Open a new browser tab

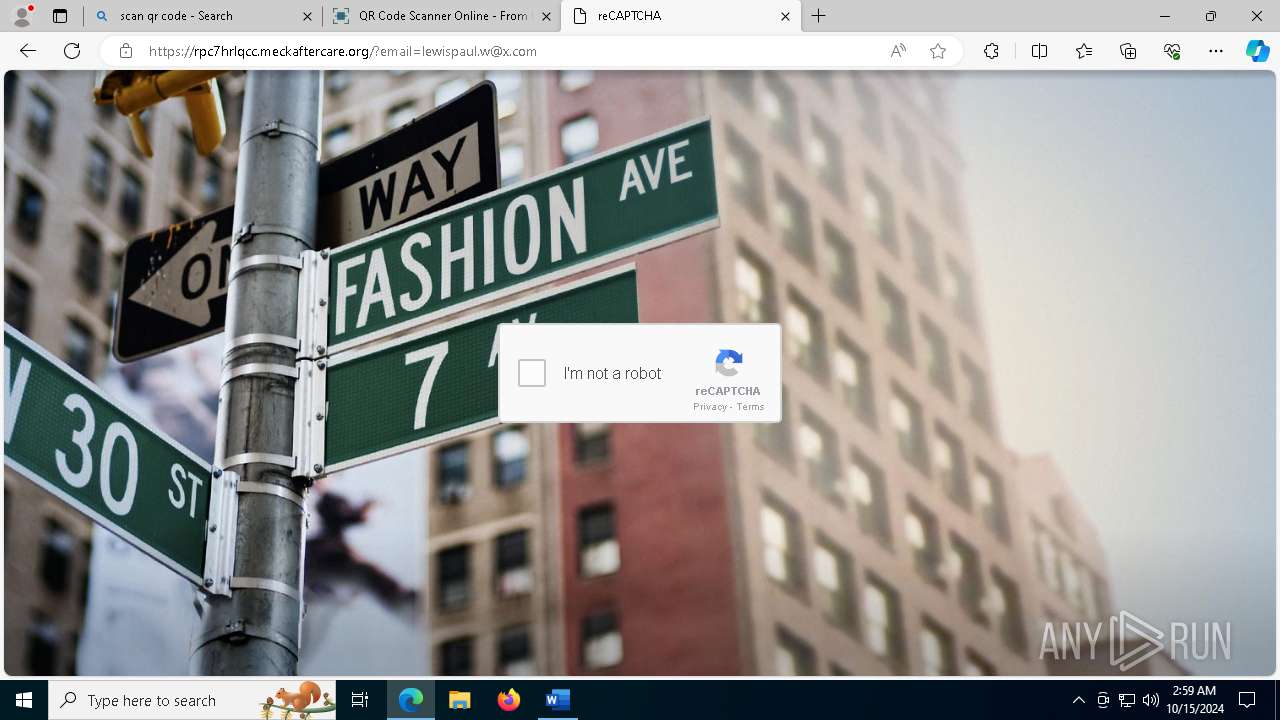819,16
